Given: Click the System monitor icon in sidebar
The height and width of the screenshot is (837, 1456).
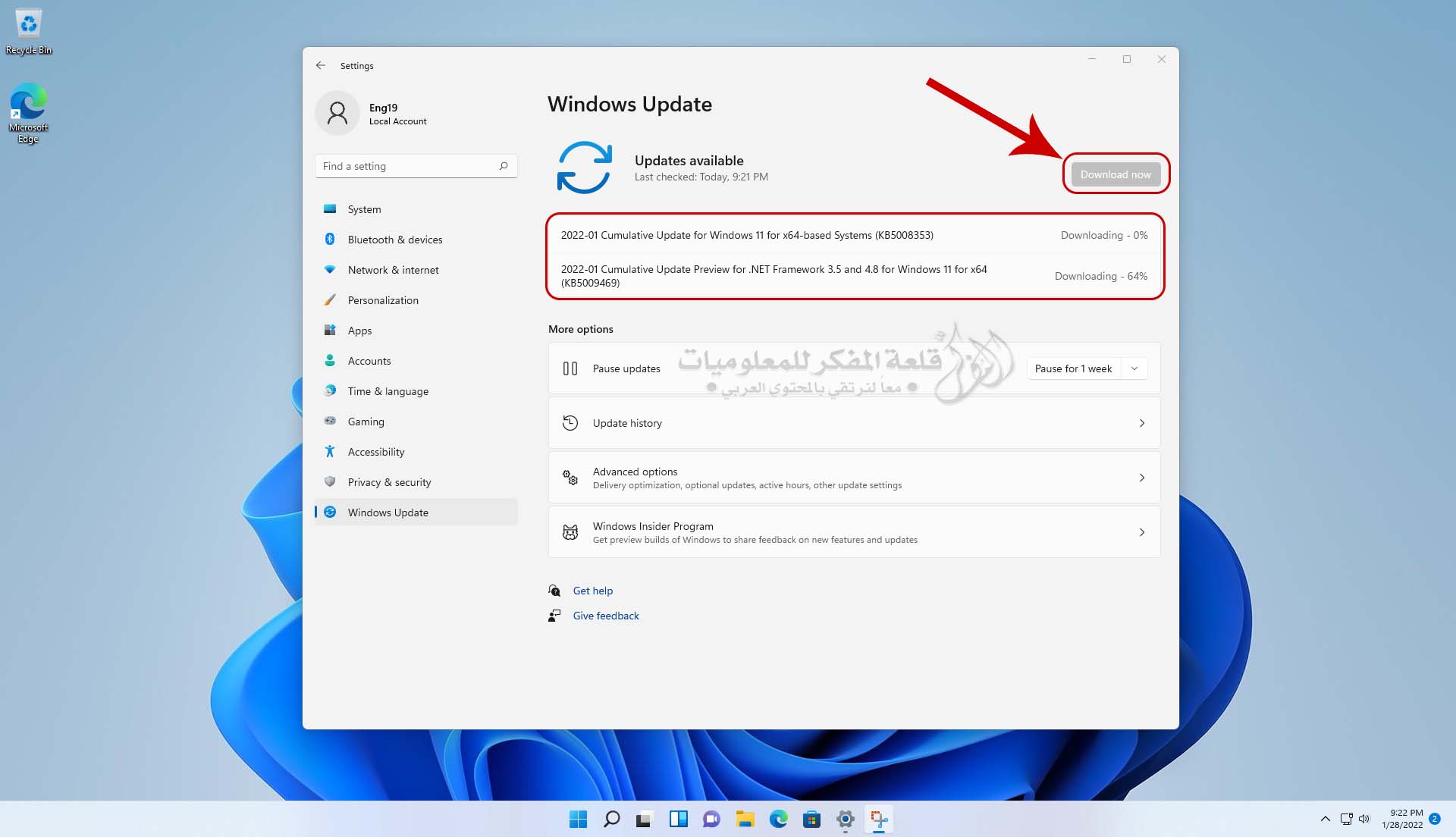Looking at the screenshot, I should pos(330,209).
